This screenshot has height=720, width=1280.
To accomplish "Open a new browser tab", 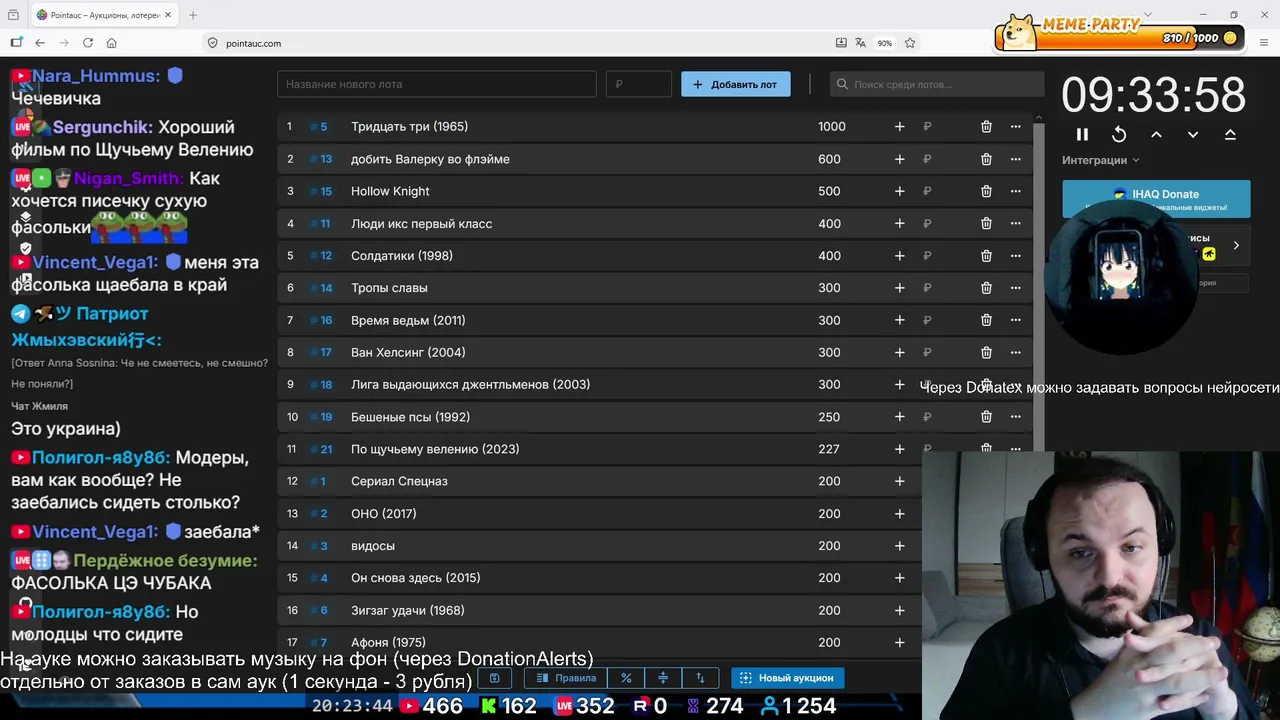I will point(193,15).
